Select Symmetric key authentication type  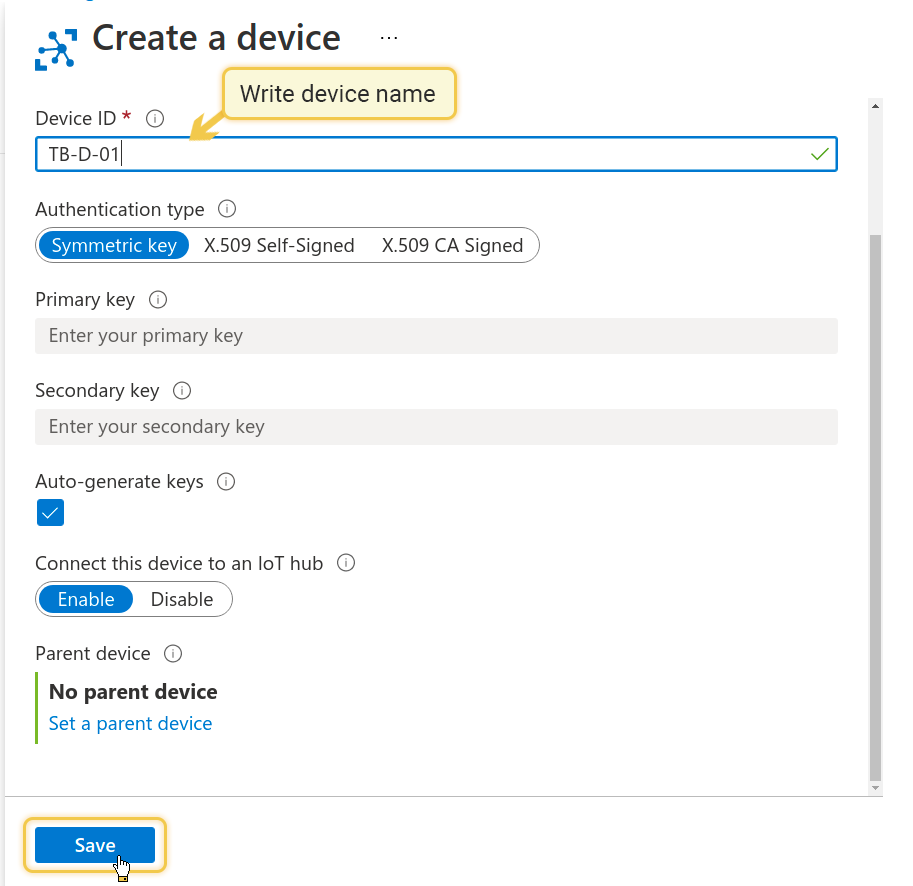114,245
